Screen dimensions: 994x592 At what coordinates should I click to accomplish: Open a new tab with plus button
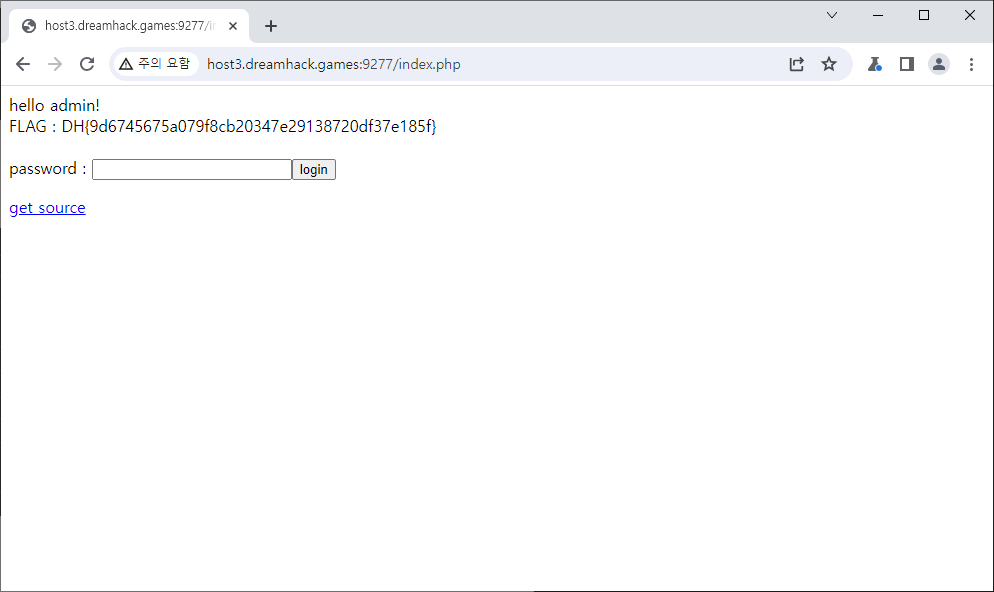point(270,26)
